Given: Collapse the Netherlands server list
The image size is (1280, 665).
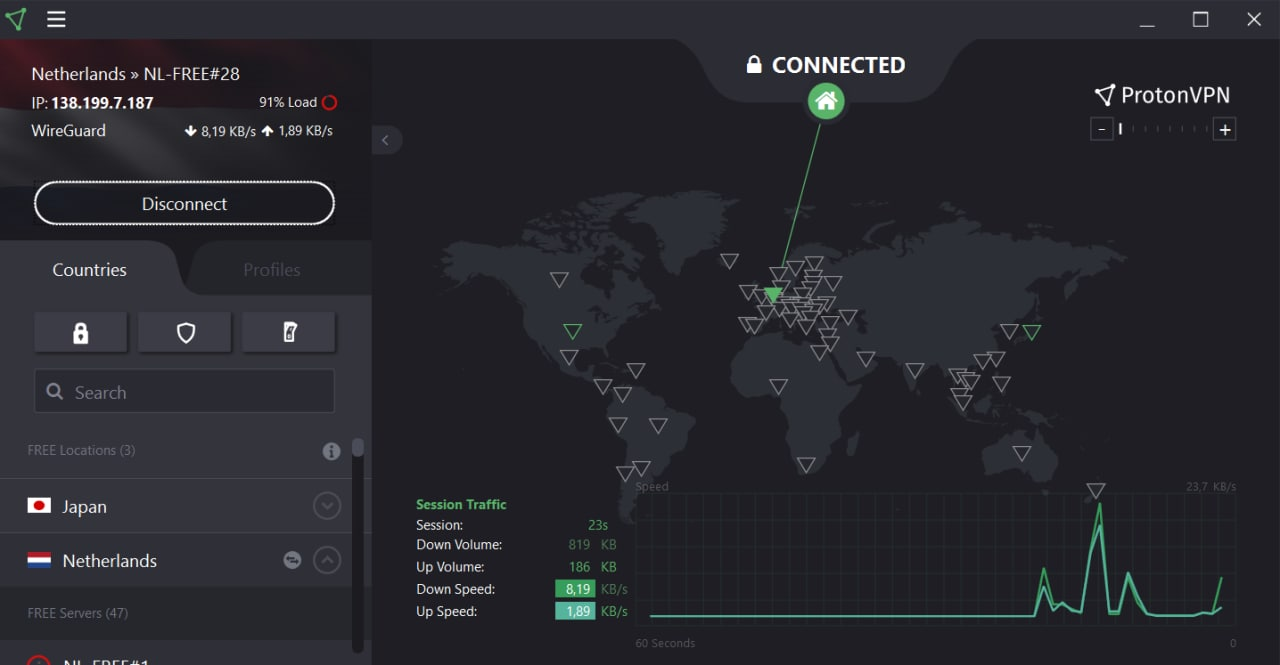Looking at the screenshot, I should 327,560.
